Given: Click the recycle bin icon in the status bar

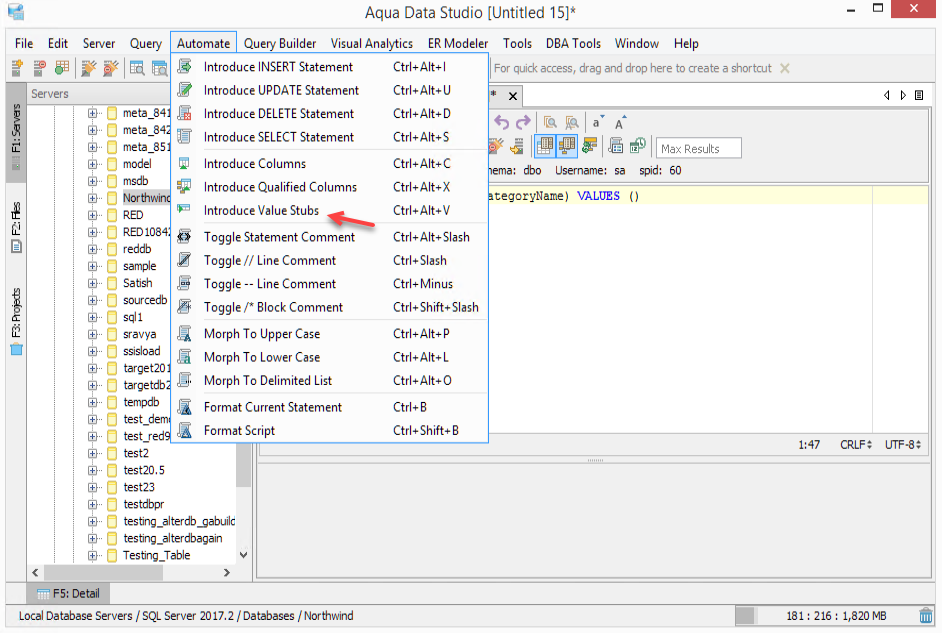Looking at the screenshot, I should (926, 616).
